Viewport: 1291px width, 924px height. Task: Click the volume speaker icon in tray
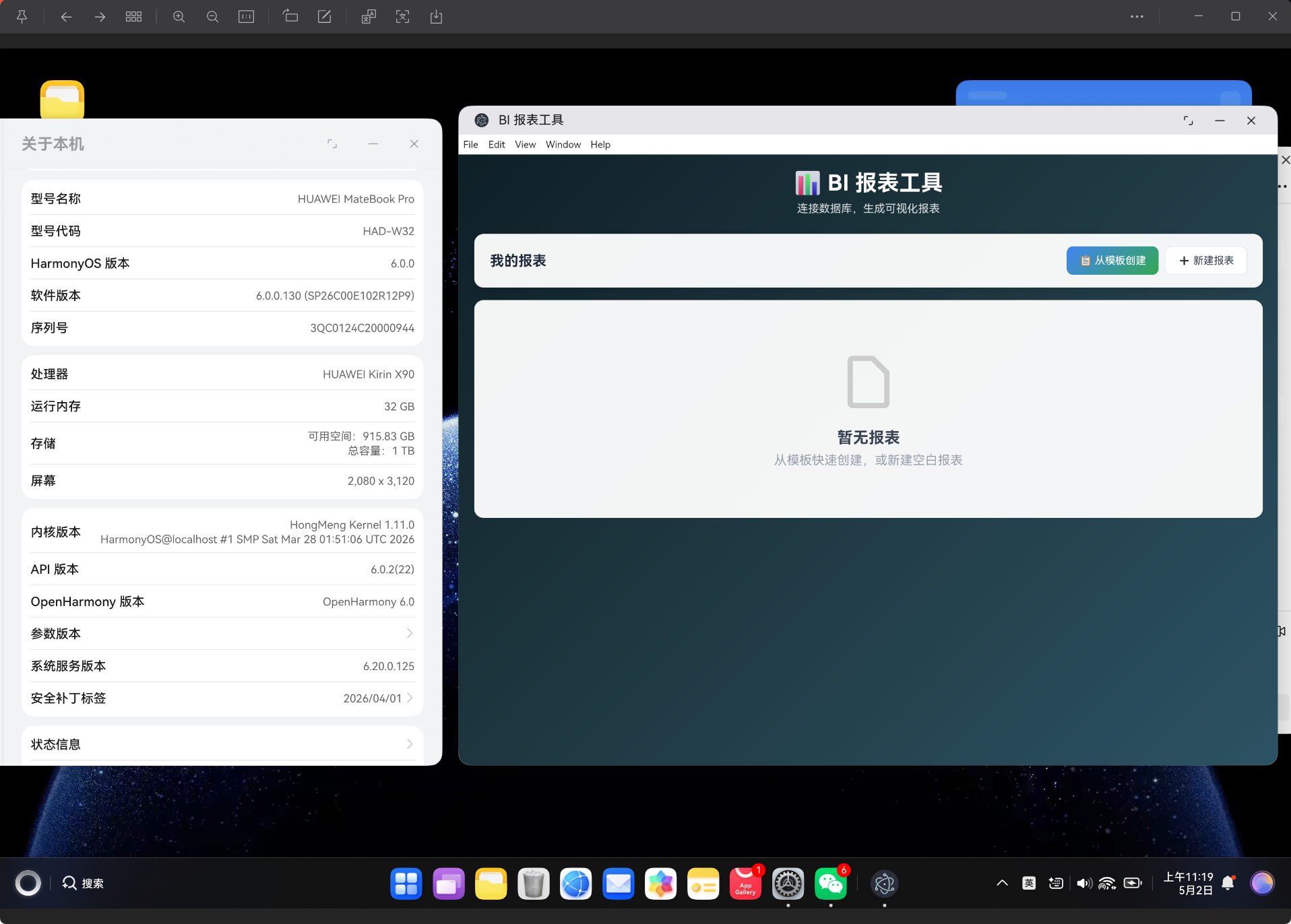(1084, 883)
